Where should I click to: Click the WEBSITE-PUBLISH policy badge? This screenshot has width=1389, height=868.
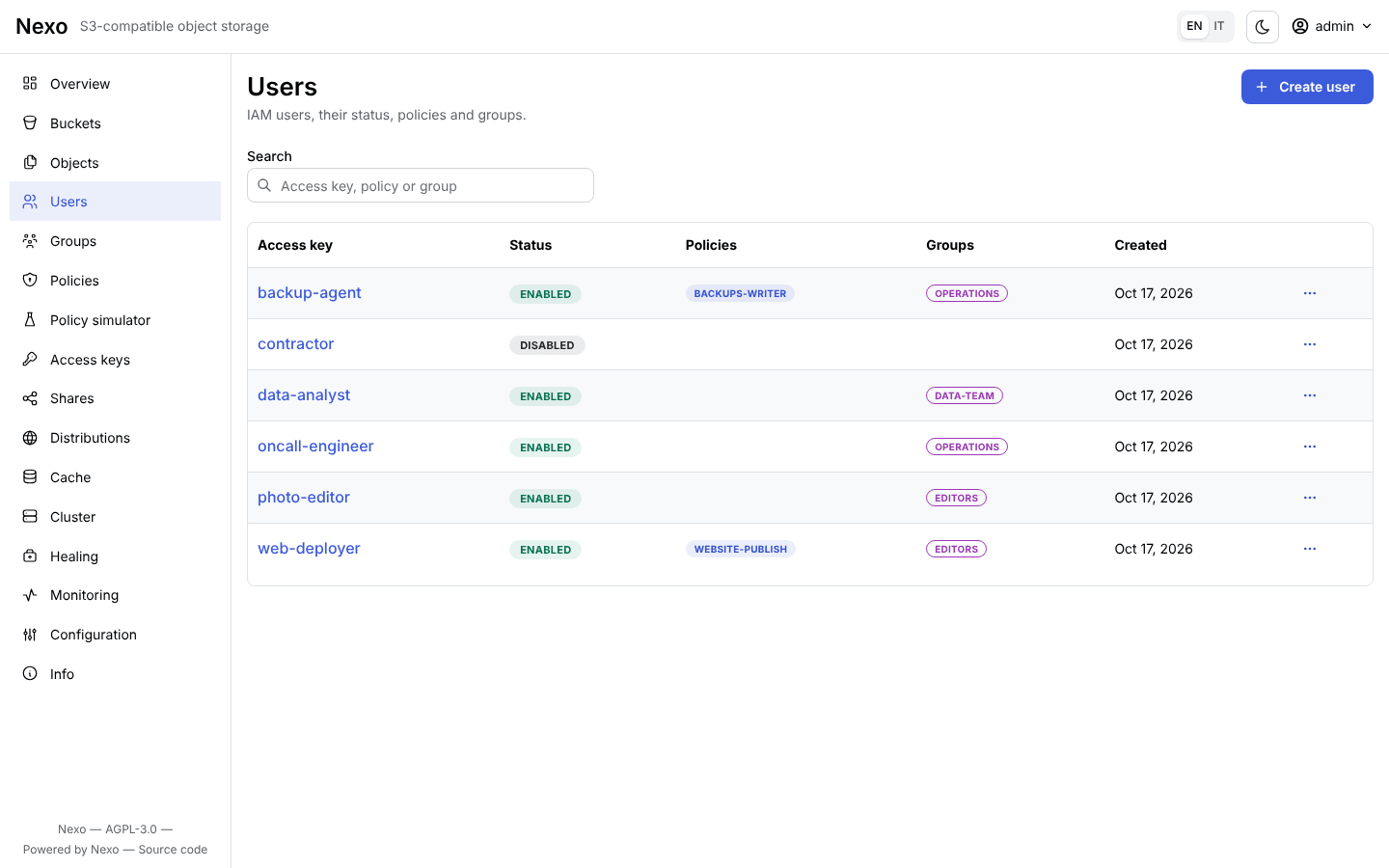(x=741, y=549)
